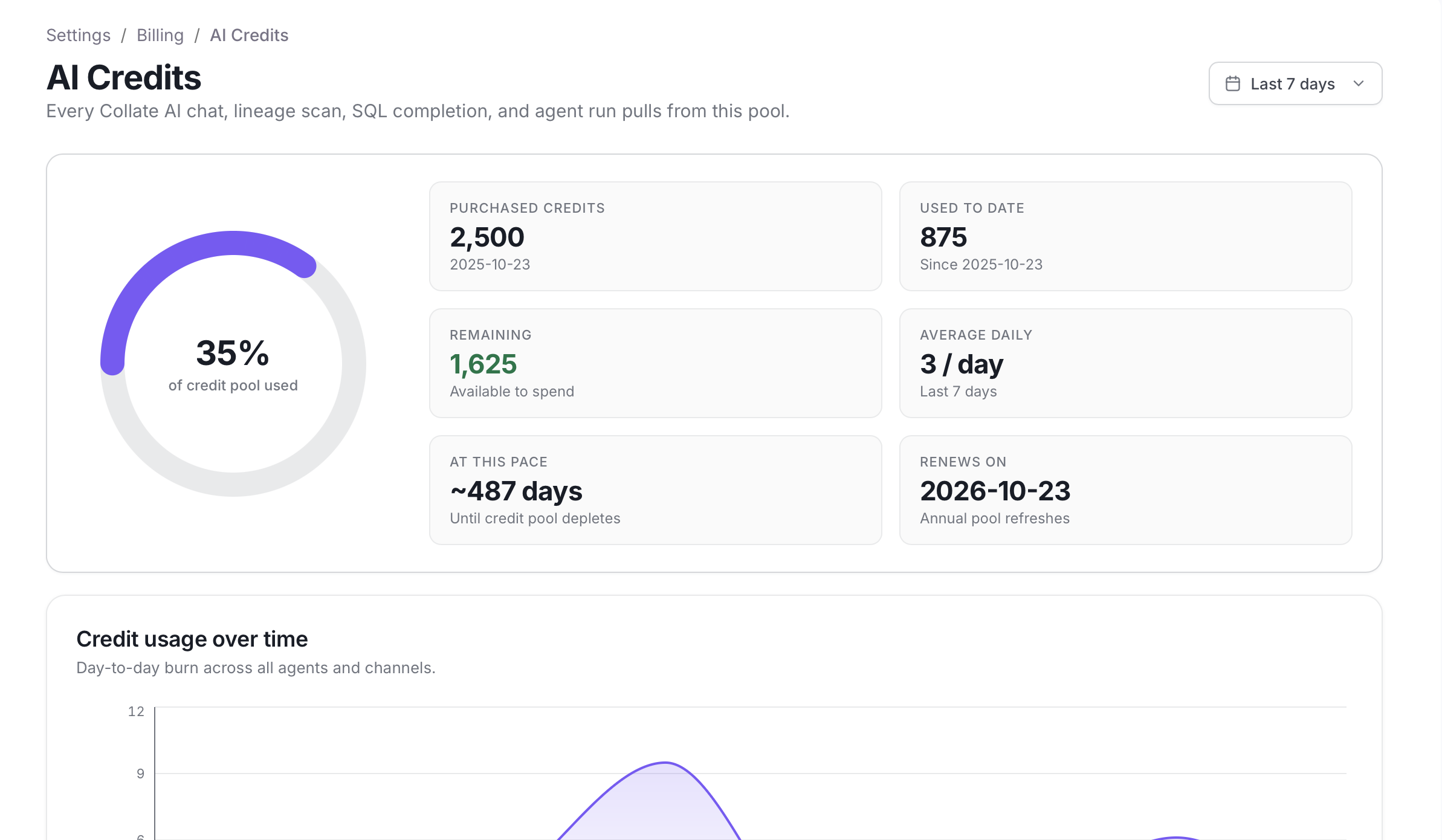The image size is (1442, 840).
Task: Click the y-axis label 12 on chart
Action: (x=136, y=711)
